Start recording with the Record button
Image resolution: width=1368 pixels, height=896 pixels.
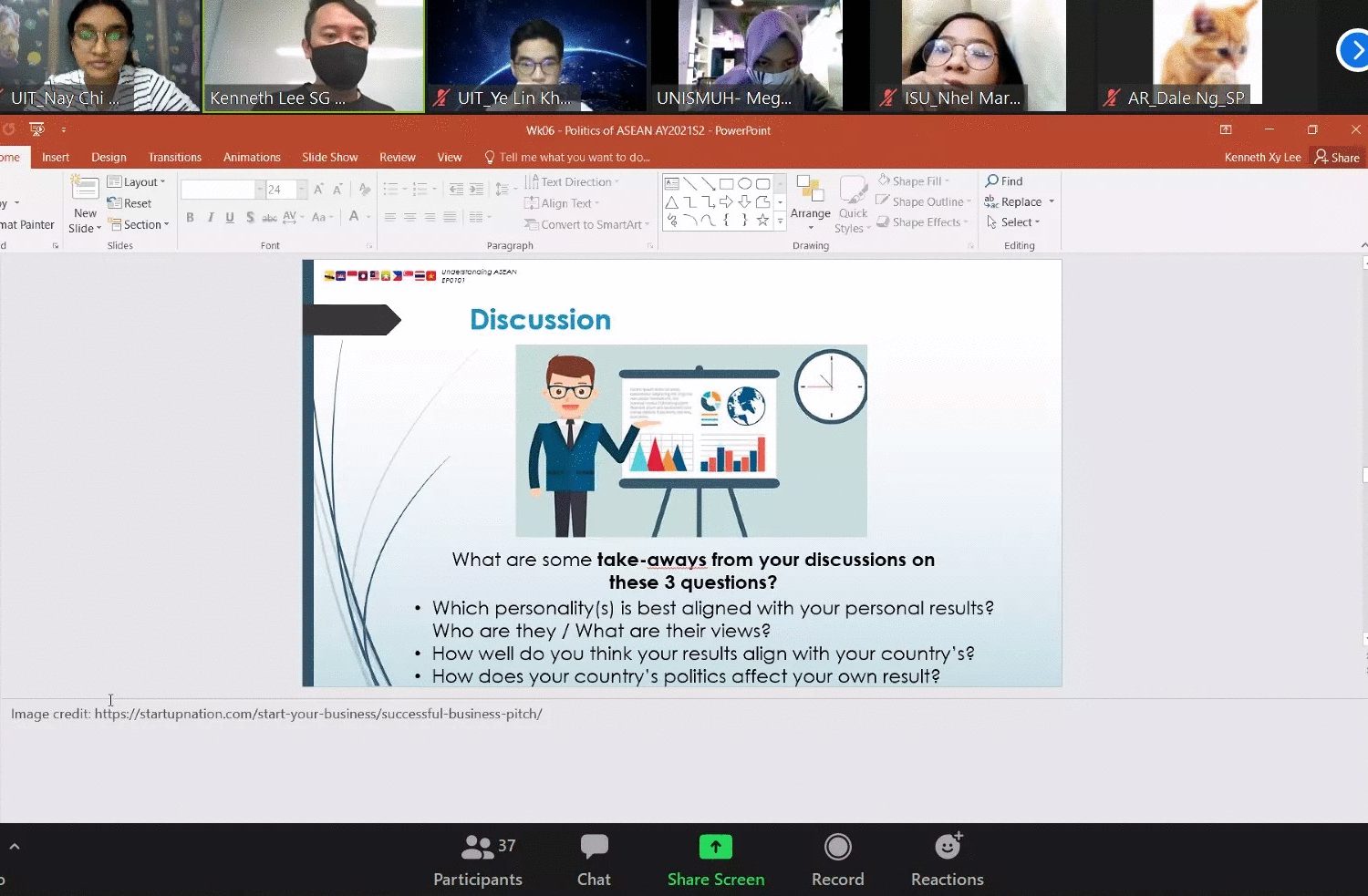(x=837, y=860)
